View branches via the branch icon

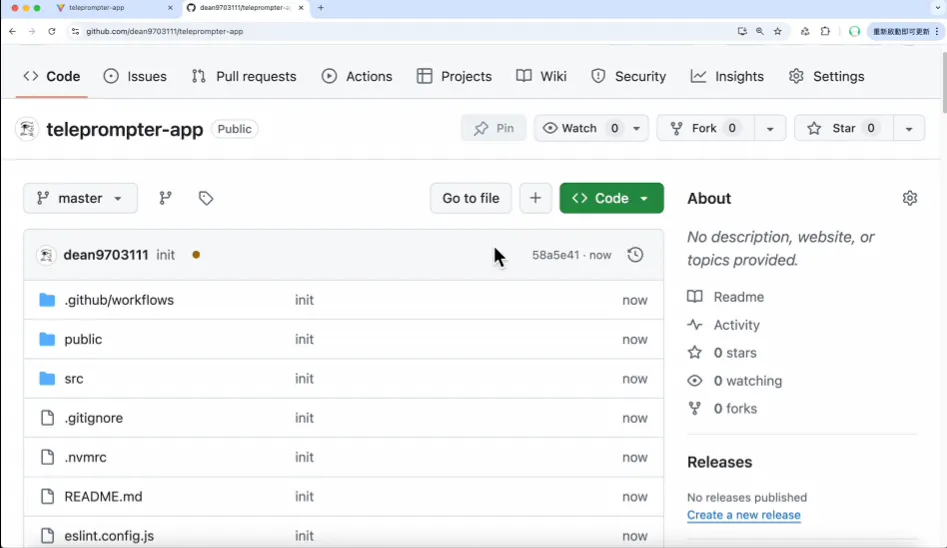(165, 198)
